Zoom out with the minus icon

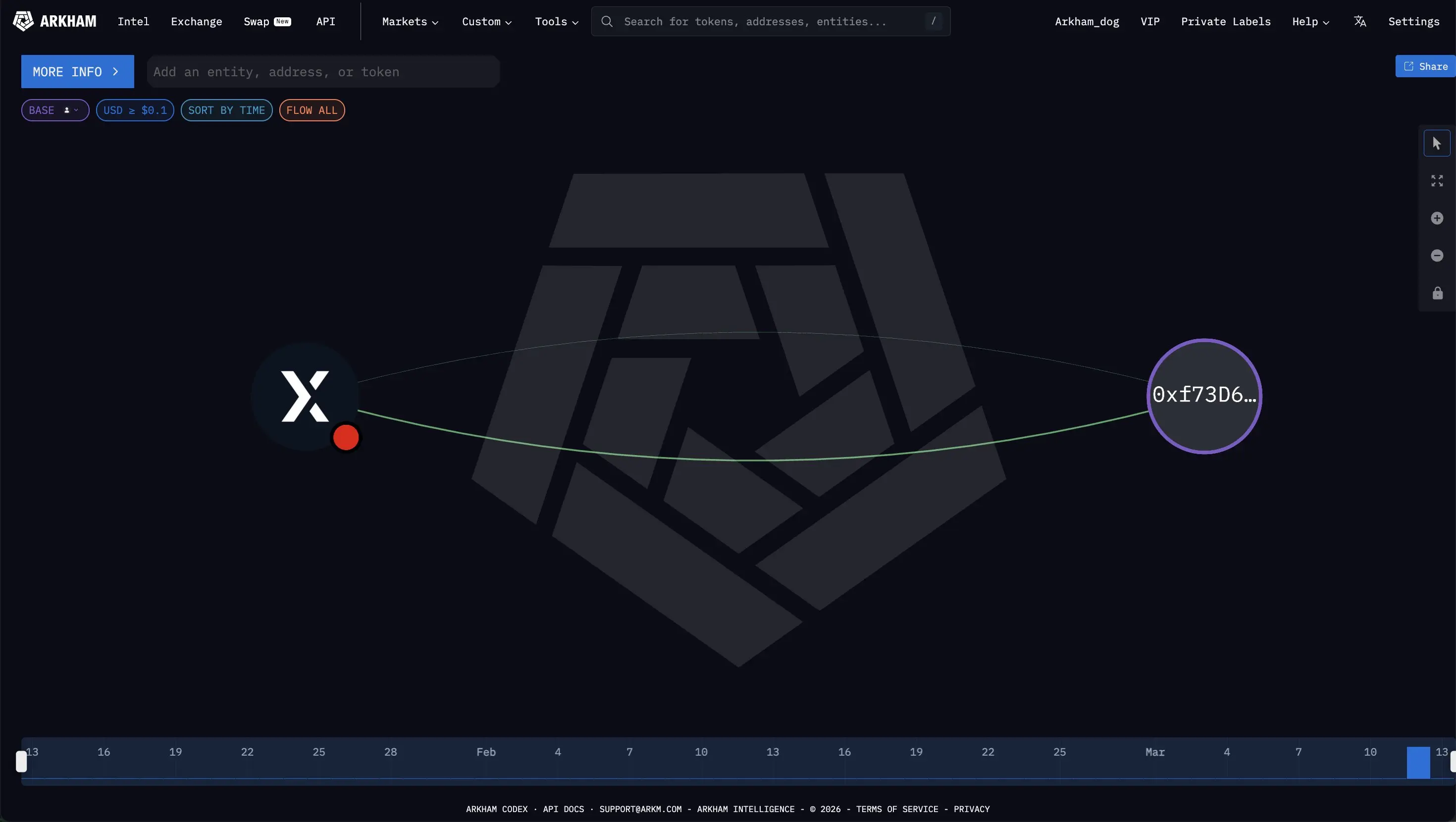1436,256
